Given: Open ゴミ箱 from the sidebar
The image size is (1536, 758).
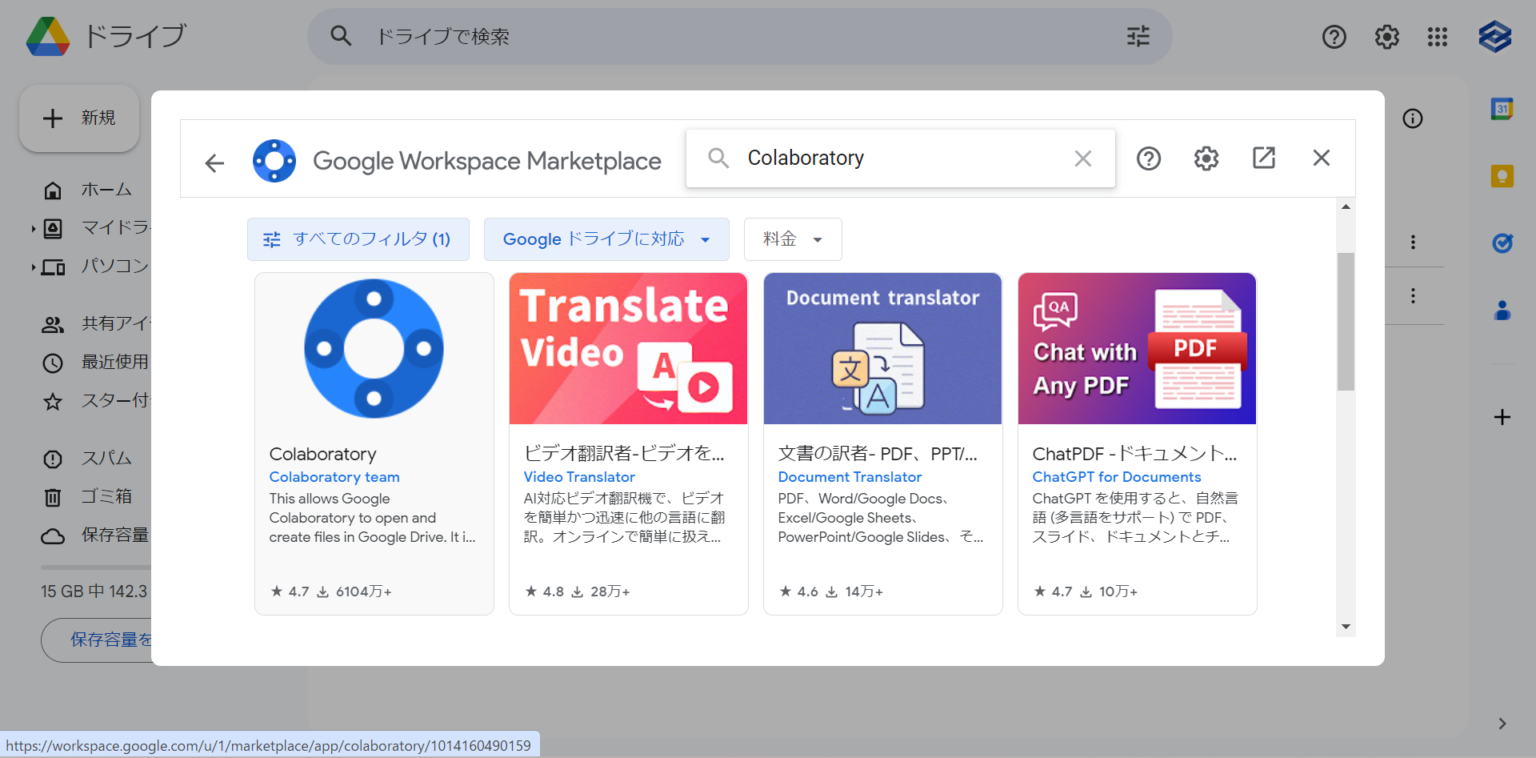Looking at the screenshot, I should [97, 496].
